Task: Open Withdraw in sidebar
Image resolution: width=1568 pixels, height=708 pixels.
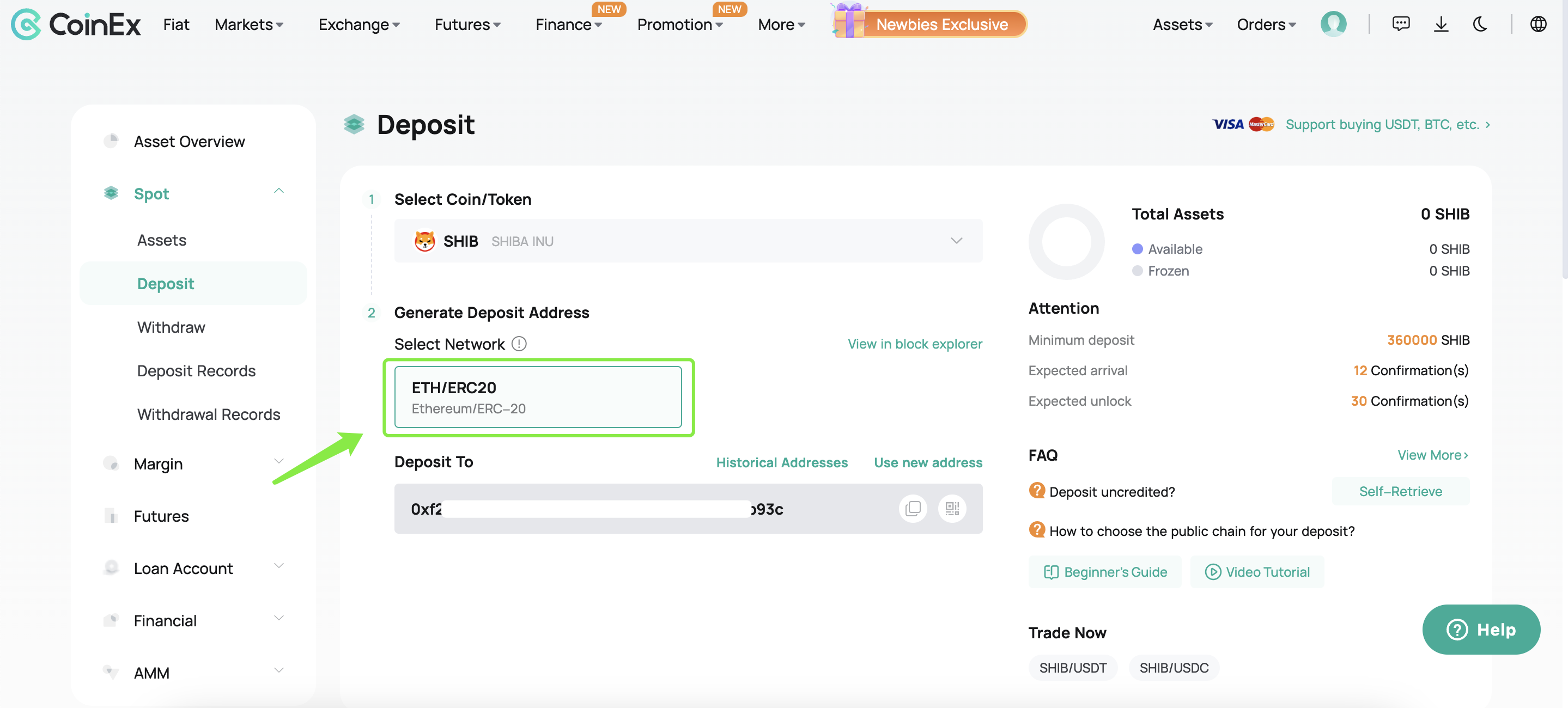Action: click(x=171, y=327)
